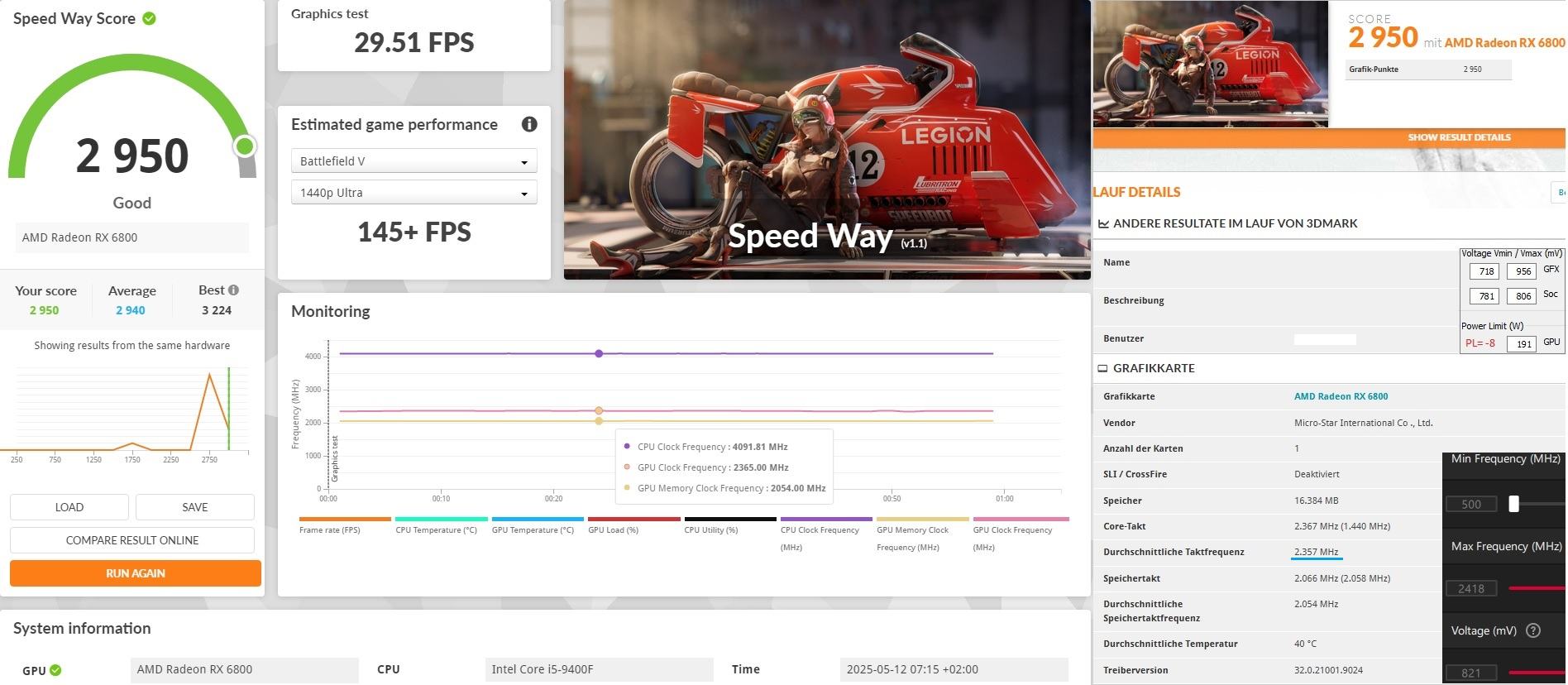Click the red PL= -8 power limit label
The width and height of the screenshot is (1568, 685).
pos(1480,343)
